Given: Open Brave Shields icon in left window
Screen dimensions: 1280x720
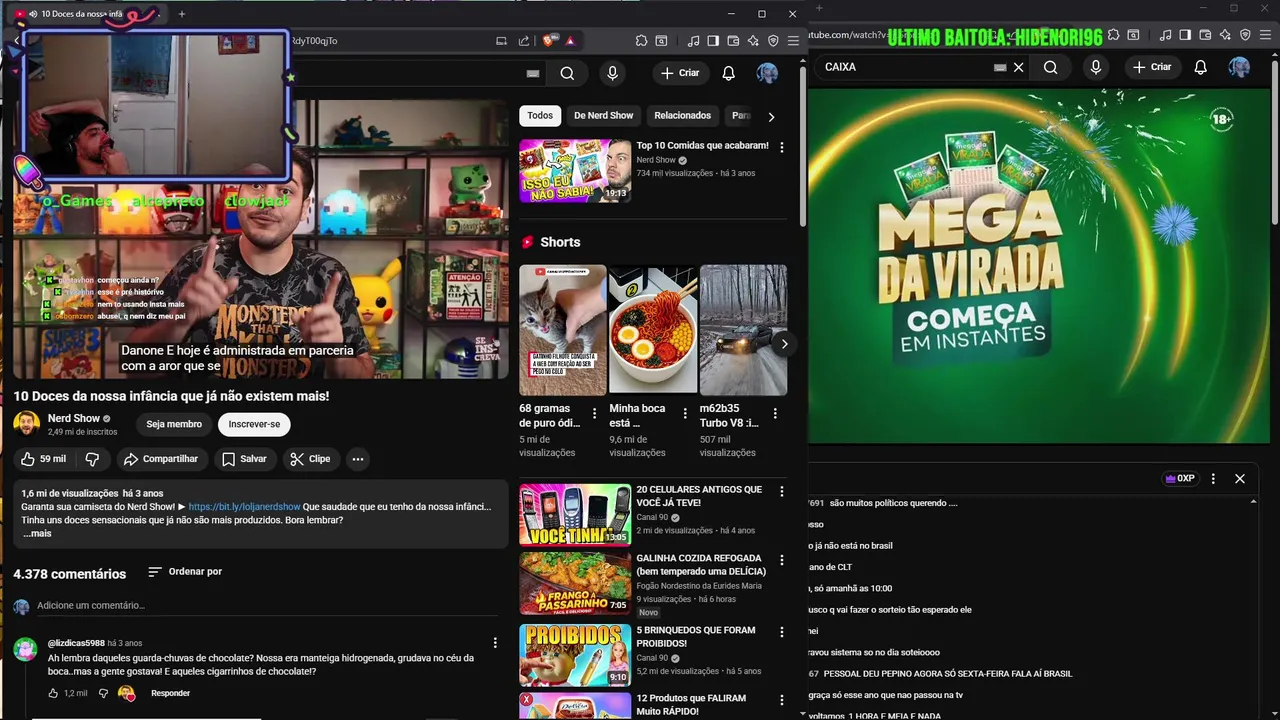Looking at the screenshot, I should coord(549,41).
